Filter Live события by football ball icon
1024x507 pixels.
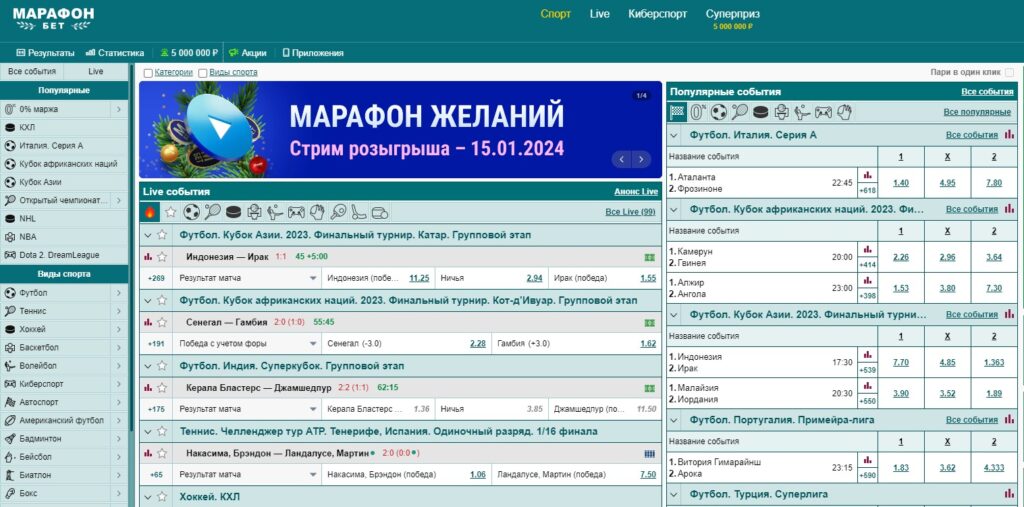click(x=191, y=212)
